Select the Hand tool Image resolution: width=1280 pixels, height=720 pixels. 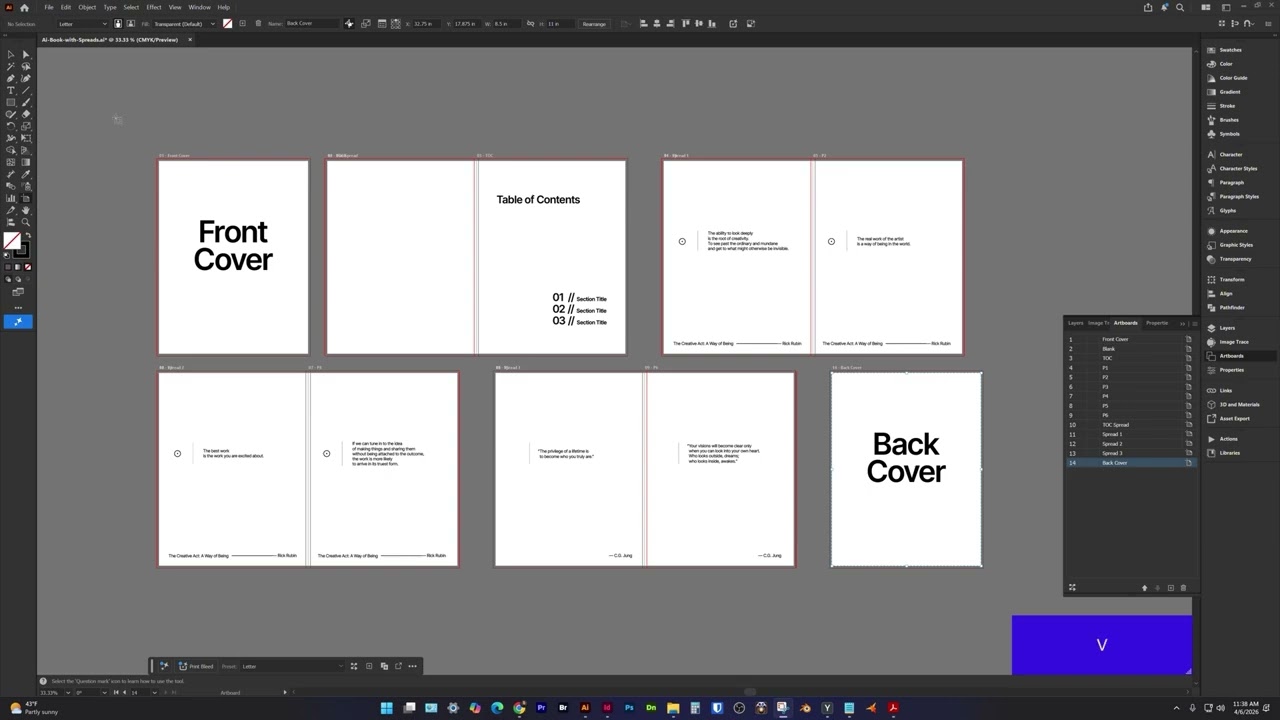(x=26, y=210)
